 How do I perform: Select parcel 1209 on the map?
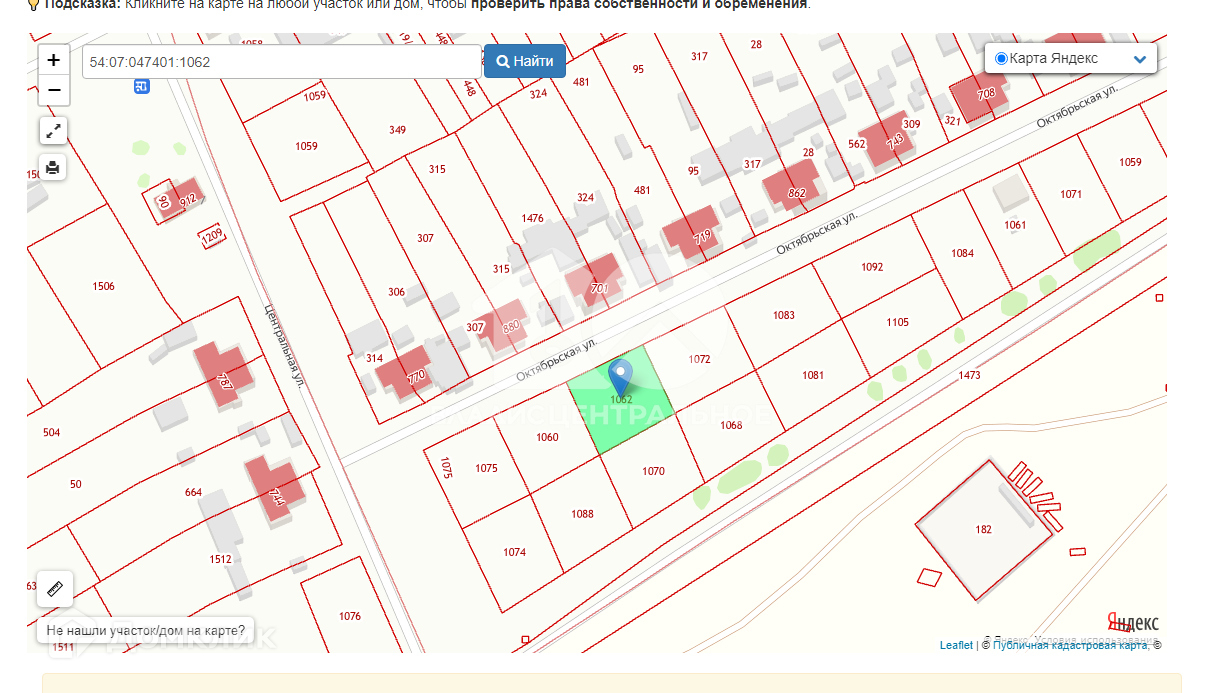212,237
